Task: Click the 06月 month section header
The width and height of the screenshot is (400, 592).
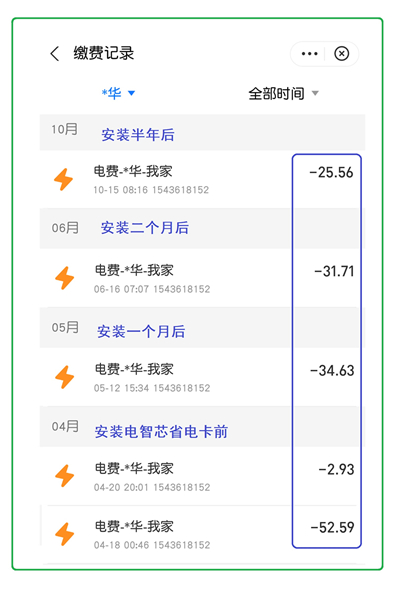Action: click(202, 228)
